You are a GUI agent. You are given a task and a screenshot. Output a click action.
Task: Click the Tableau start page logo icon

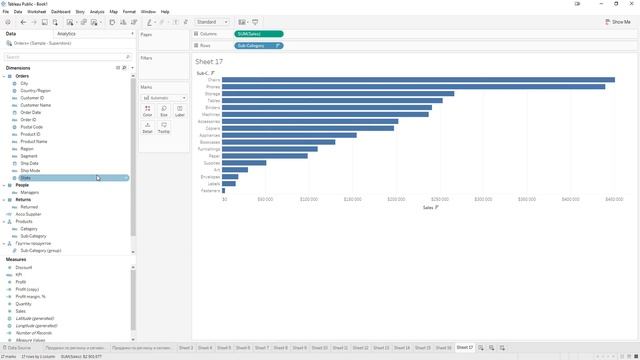pos(8,22)
